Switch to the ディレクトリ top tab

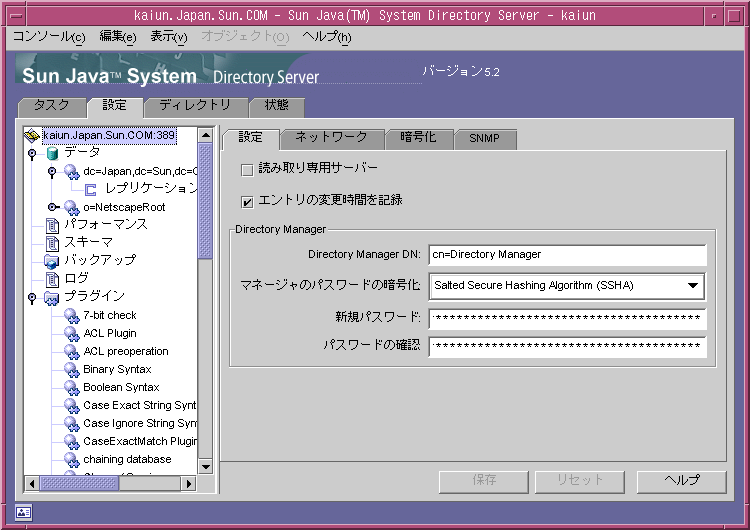click(x=195, y=106)
